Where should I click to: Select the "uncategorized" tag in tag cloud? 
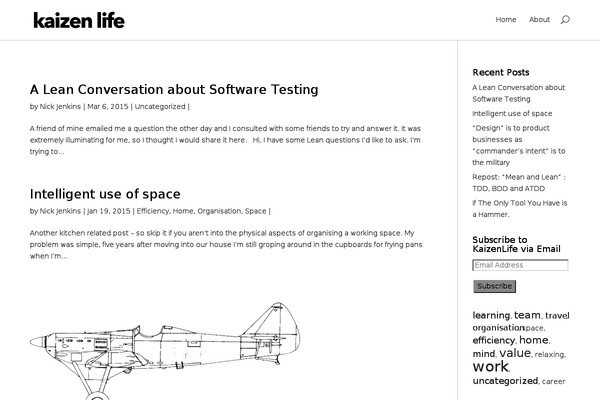(505, 381)
